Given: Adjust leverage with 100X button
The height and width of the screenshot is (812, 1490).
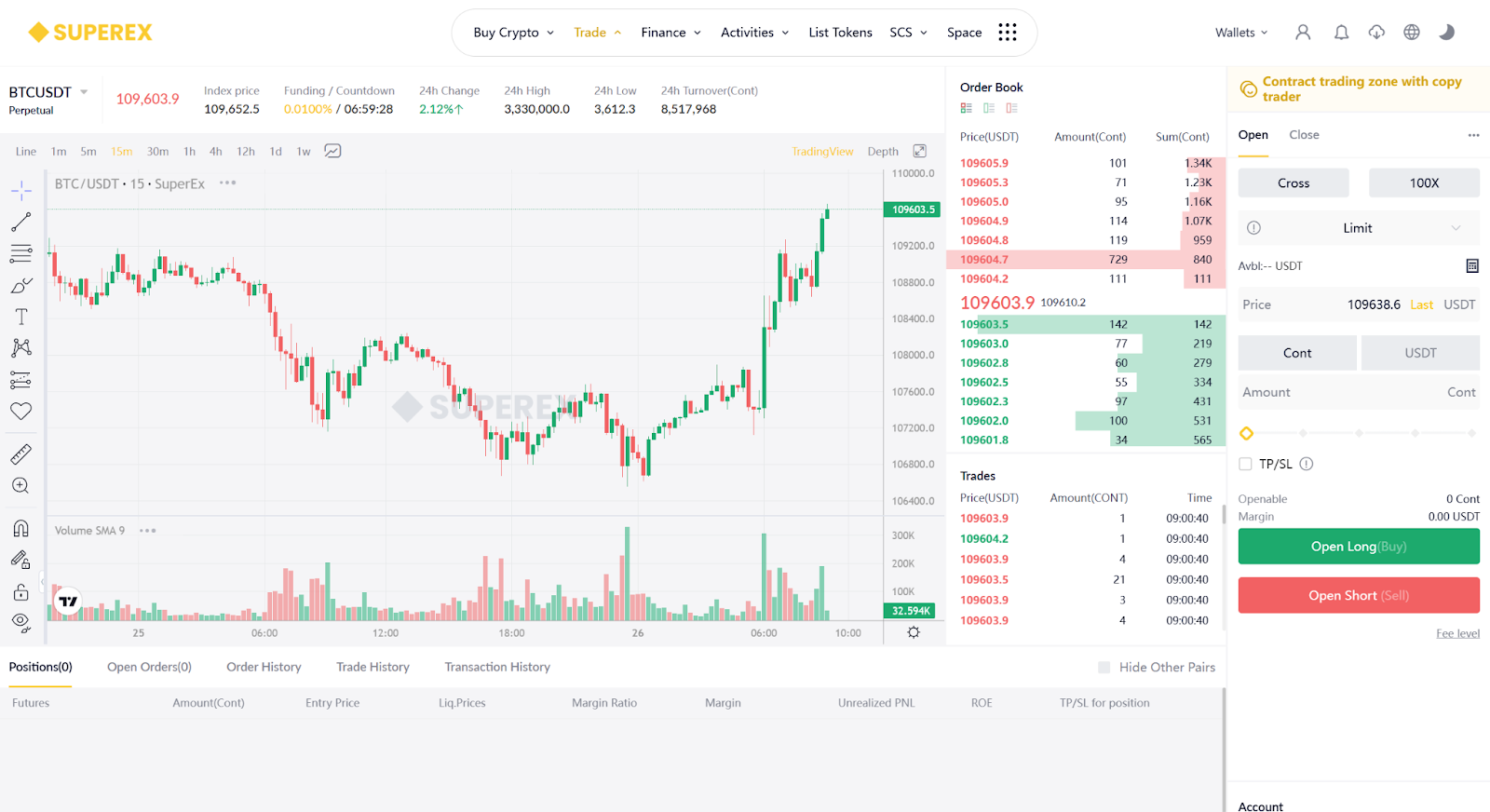Looking at the screenshot, I should (1424, 183).
